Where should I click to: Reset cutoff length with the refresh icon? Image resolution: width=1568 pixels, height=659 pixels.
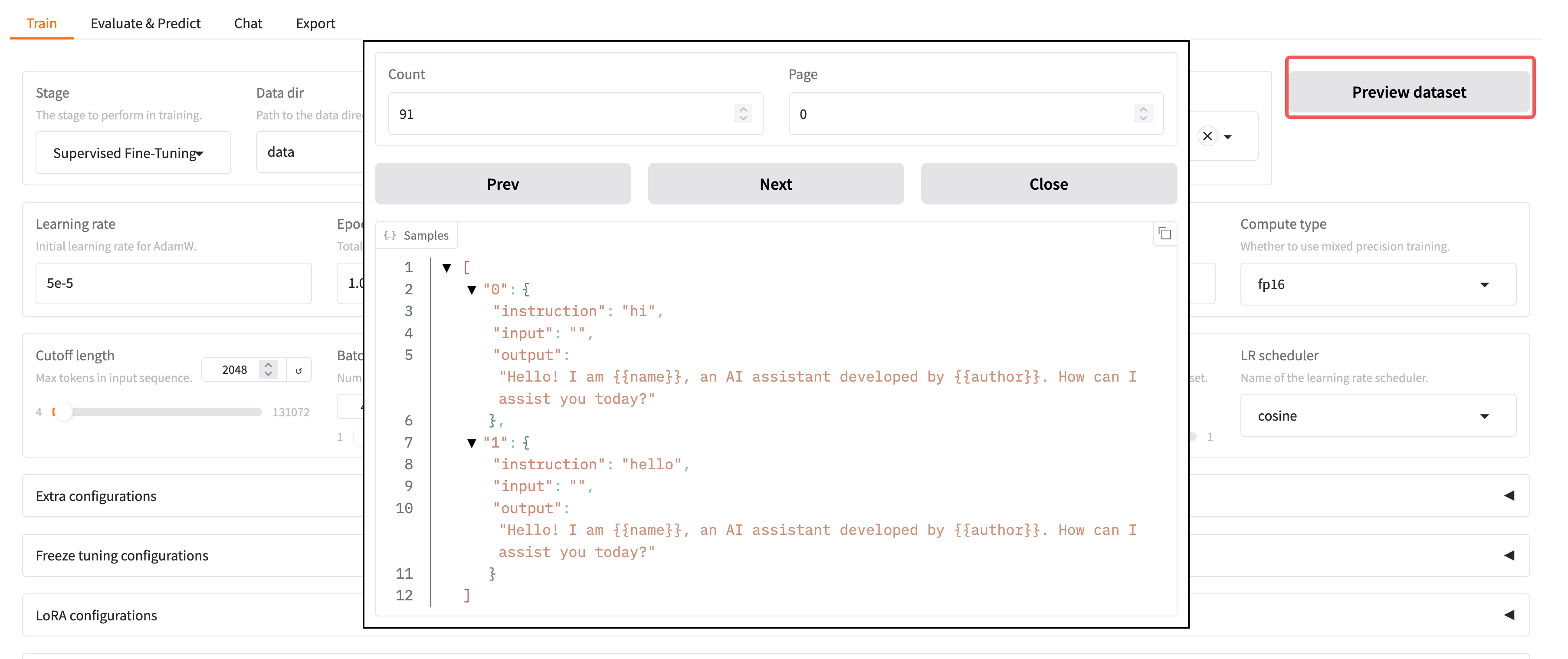[x=298, y=370]
